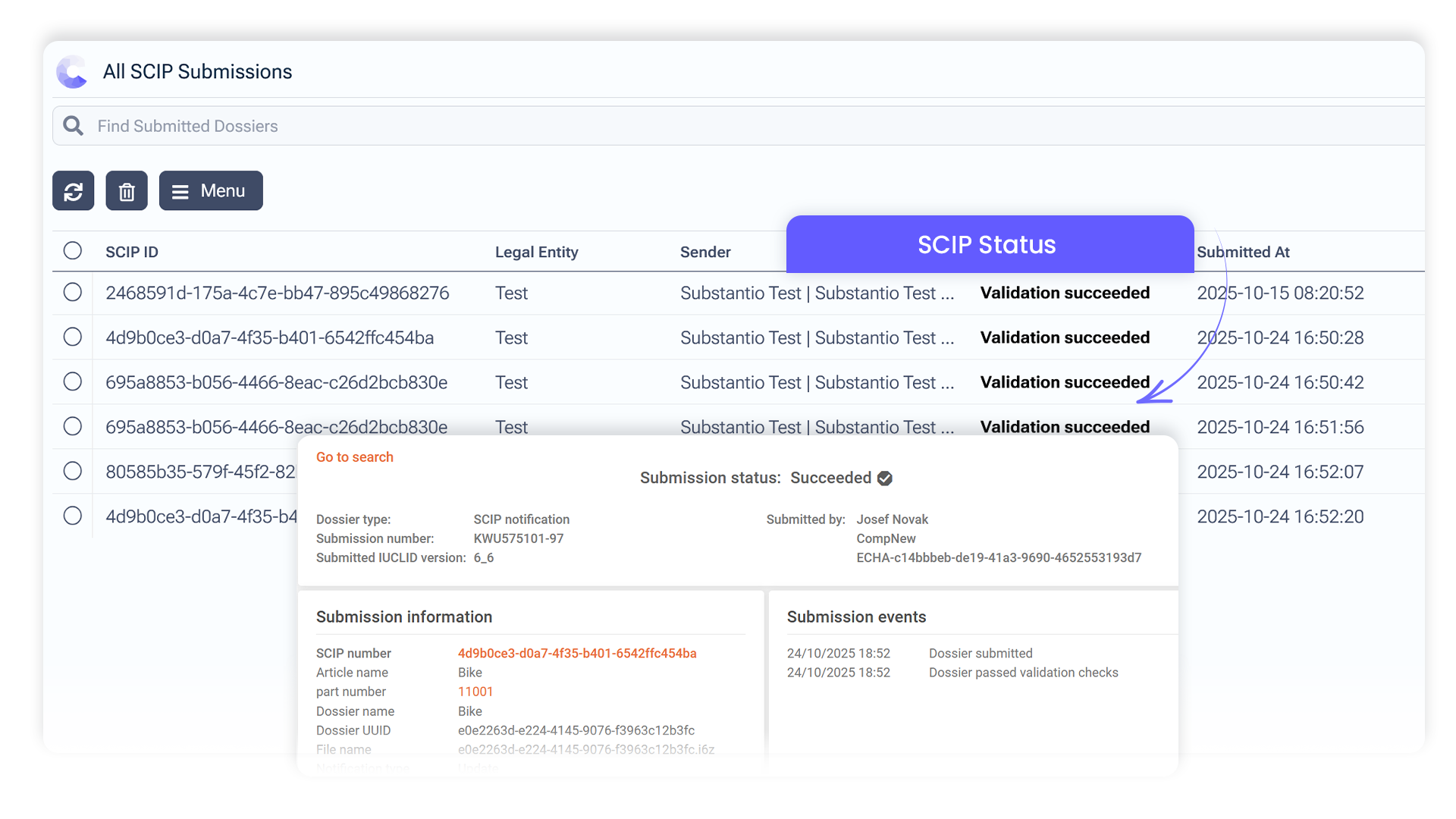Click the Submitted At column header
This screenshot has height=819, width=1456.
coord(1243,252)
